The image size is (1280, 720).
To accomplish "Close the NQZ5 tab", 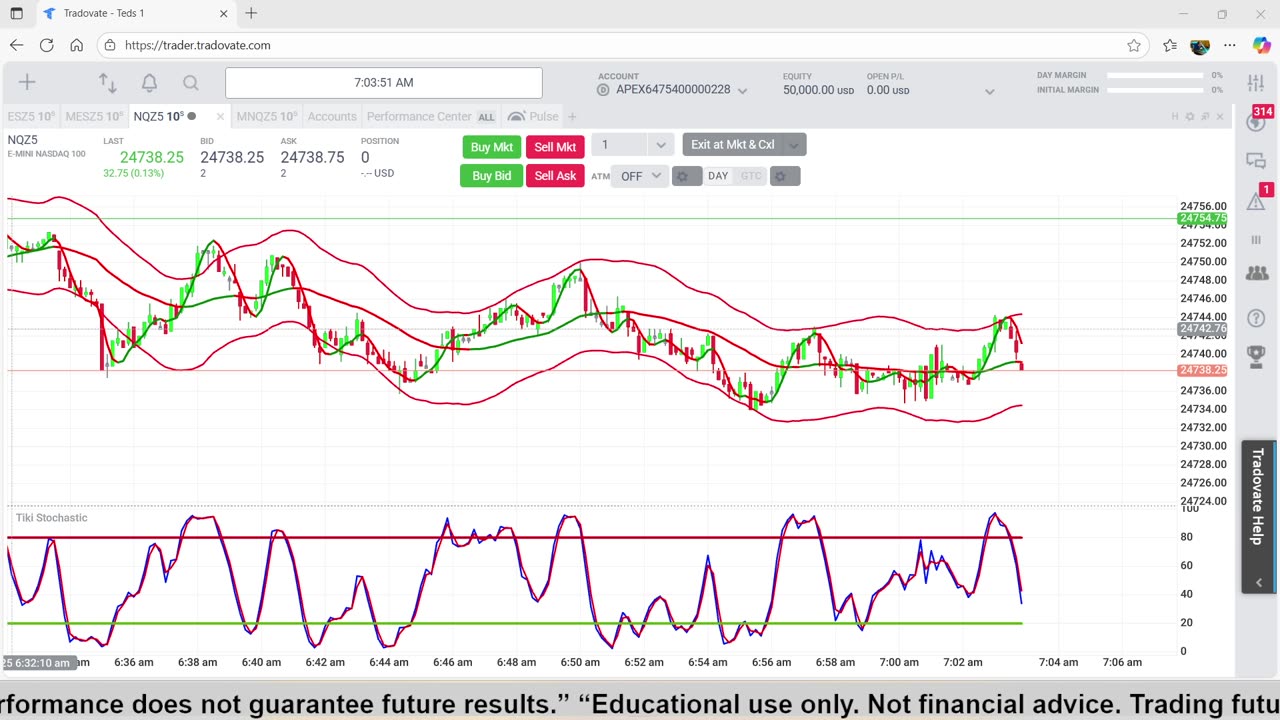I will 220,117.
